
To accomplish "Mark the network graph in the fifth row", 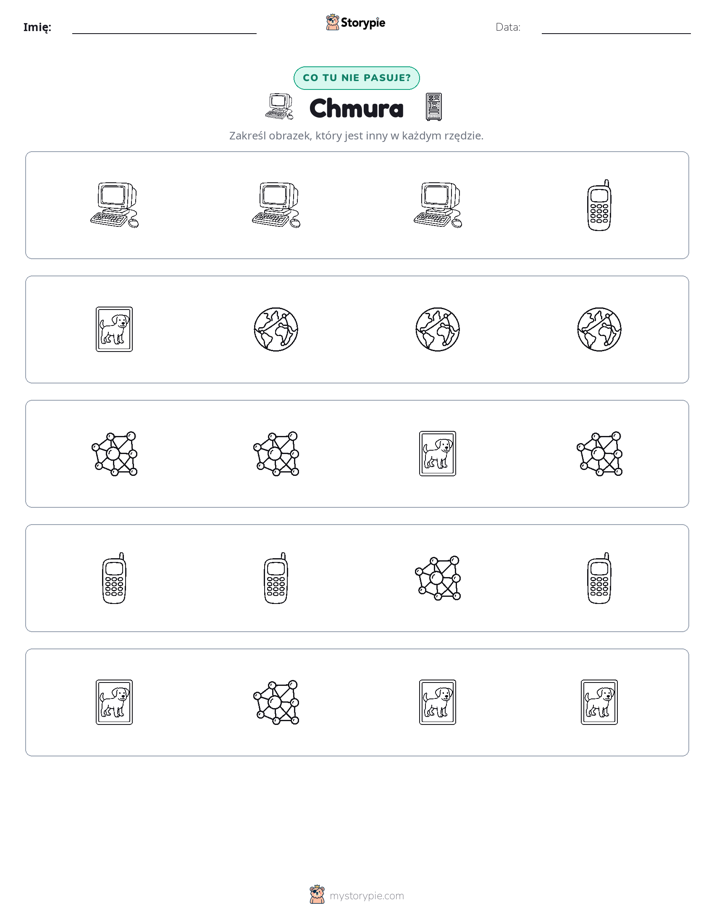I will [276, 702].
